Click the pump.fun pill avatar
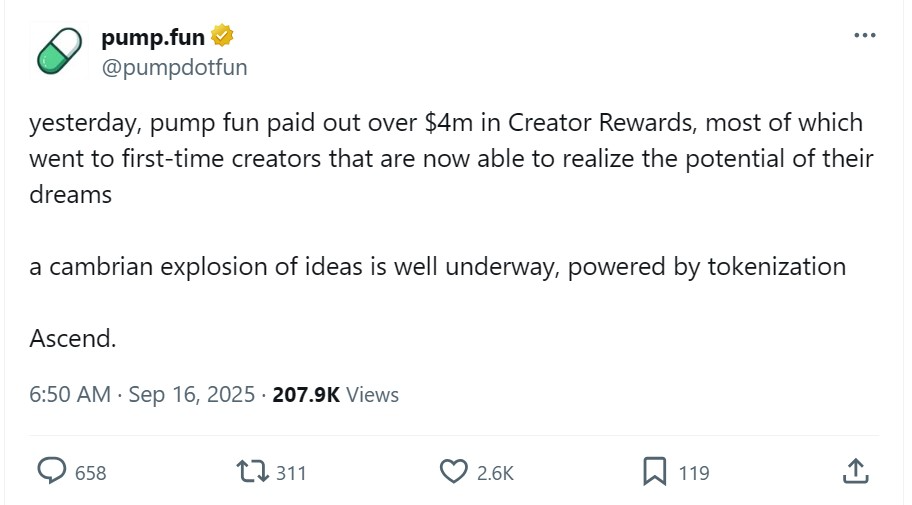This screenshot has width=912, height=505. tap(58, 51)
